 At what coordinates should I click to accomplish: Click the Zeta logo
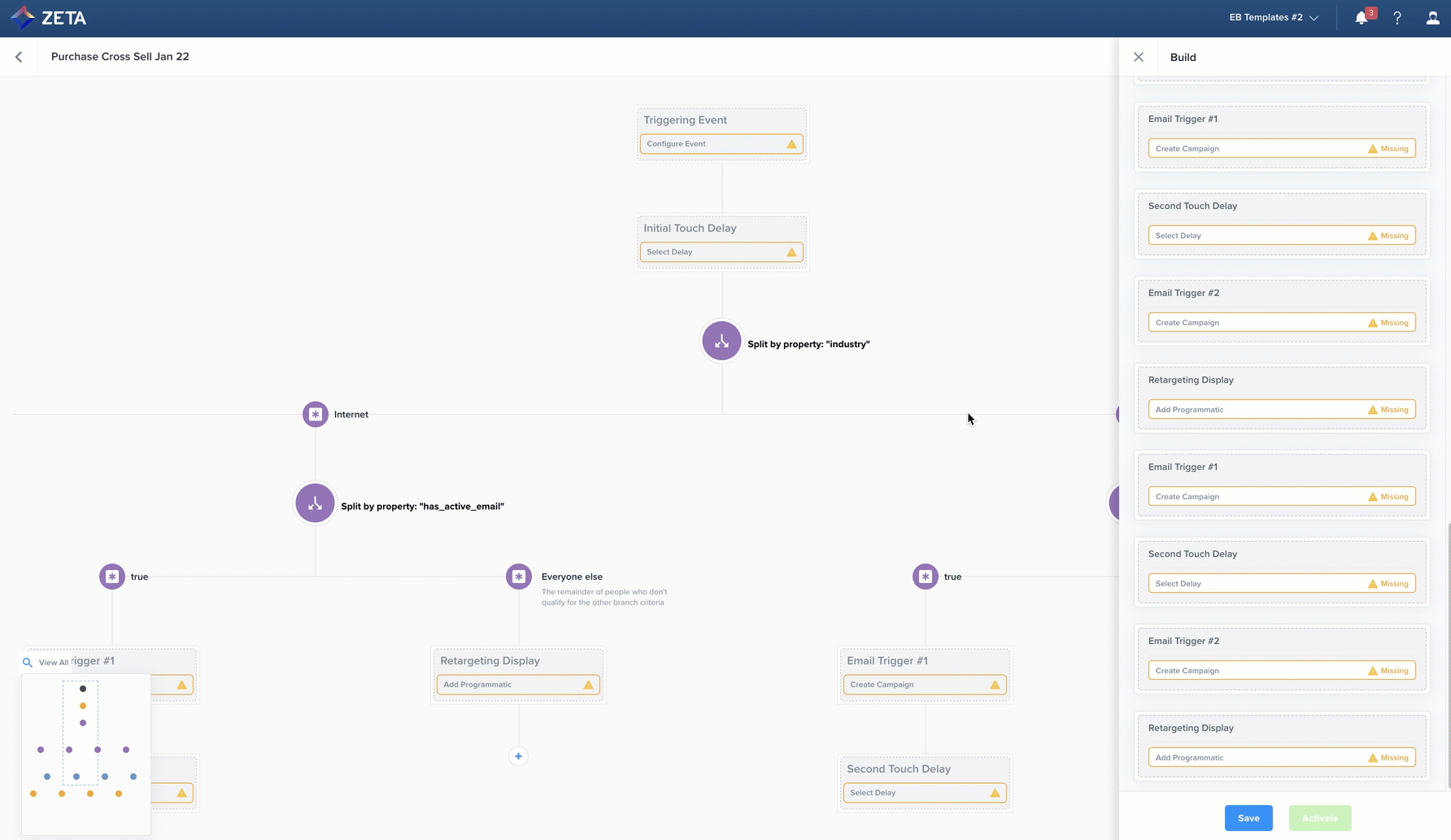pos(49,18)
